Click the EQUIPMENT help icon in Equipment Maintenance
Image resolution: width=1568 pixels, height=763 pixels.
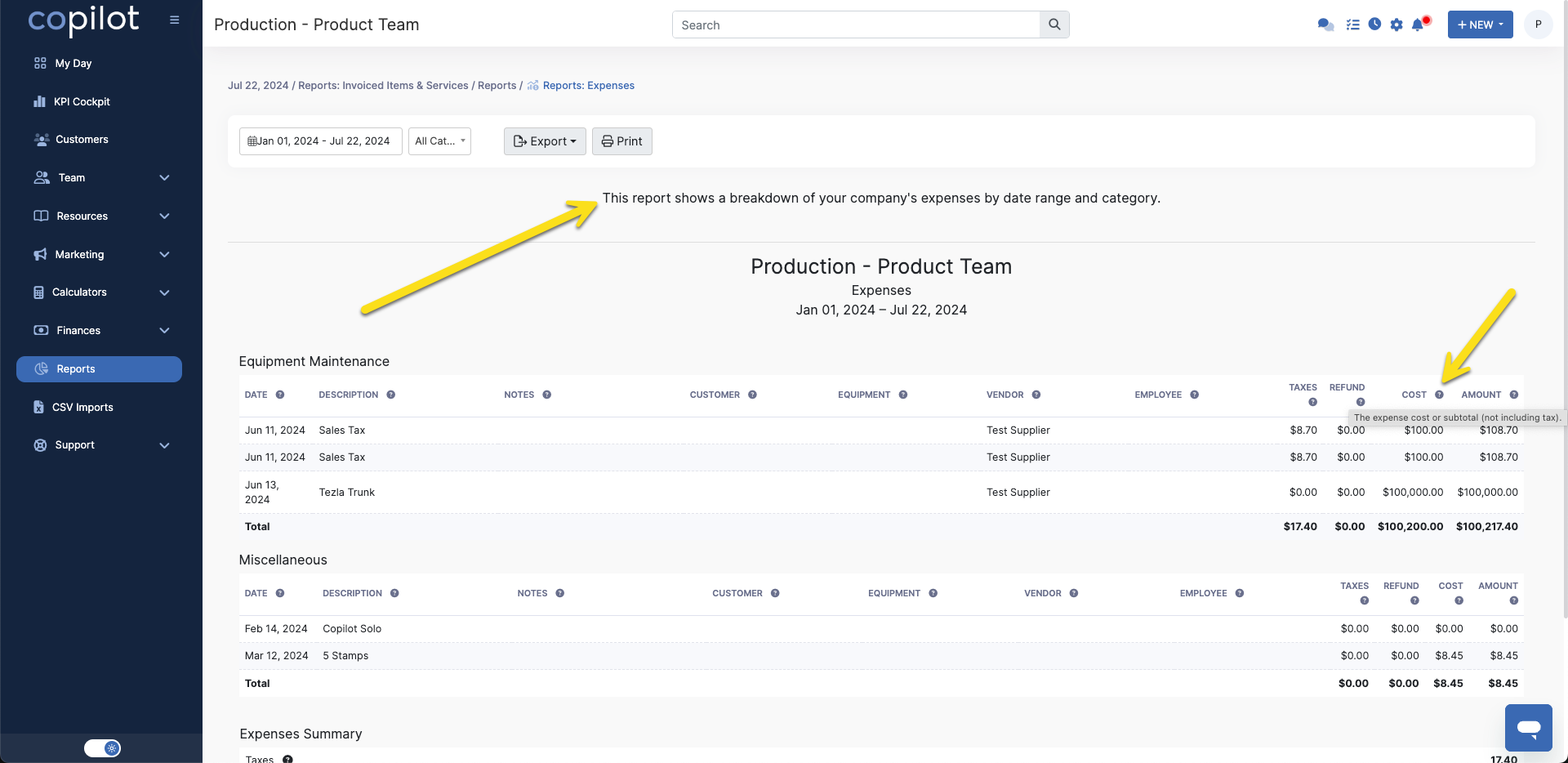pyautogui.click(x=903, y=395)
